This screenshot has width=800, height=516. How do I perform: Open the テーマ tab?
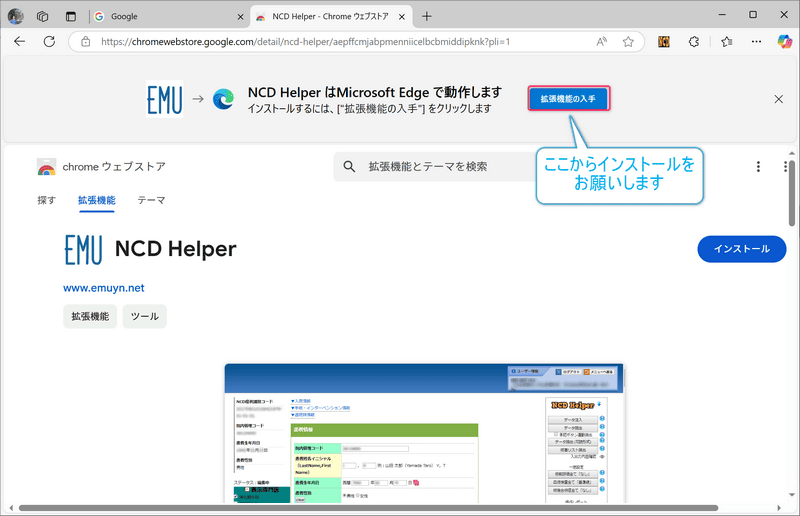coord(151,200)
